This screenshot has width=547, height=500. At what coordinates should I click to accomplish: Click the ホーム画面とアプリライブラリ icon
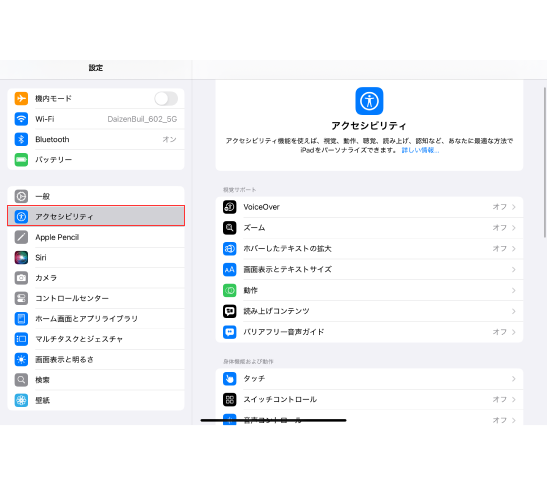pyautogui.click(x=21, y=319)
